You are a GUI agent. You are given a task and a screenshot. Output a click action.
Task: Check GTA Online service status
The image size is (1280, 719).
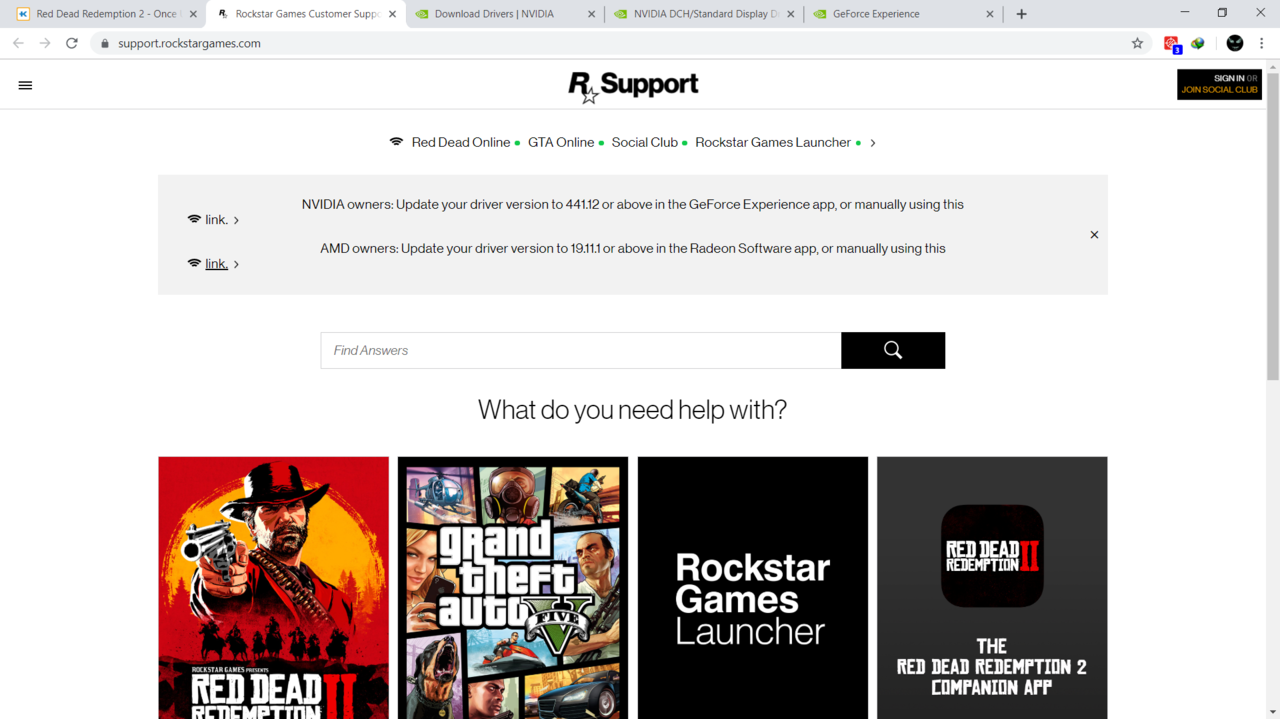(x=561, y=142)
